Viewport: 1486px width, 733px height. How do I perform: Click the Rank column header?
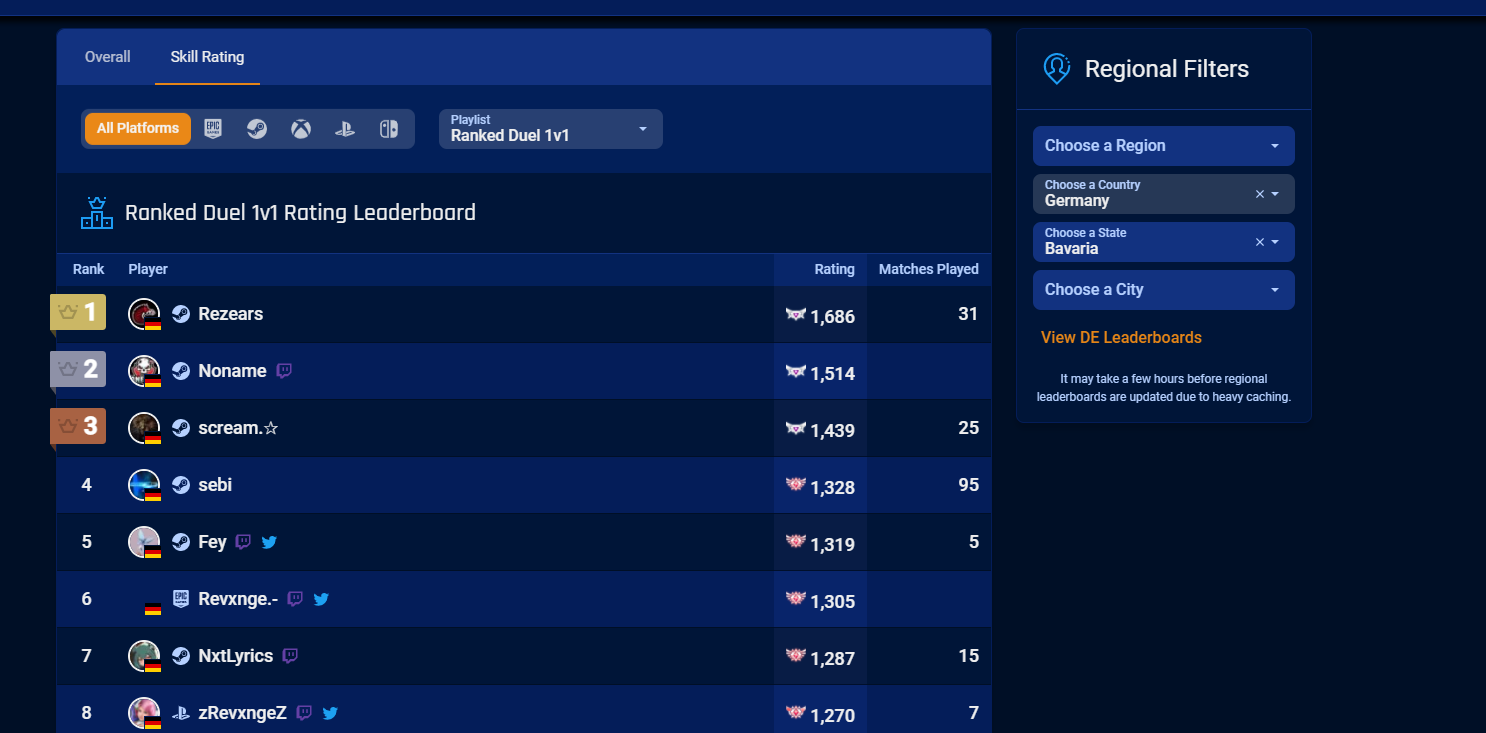coord(89,269)
